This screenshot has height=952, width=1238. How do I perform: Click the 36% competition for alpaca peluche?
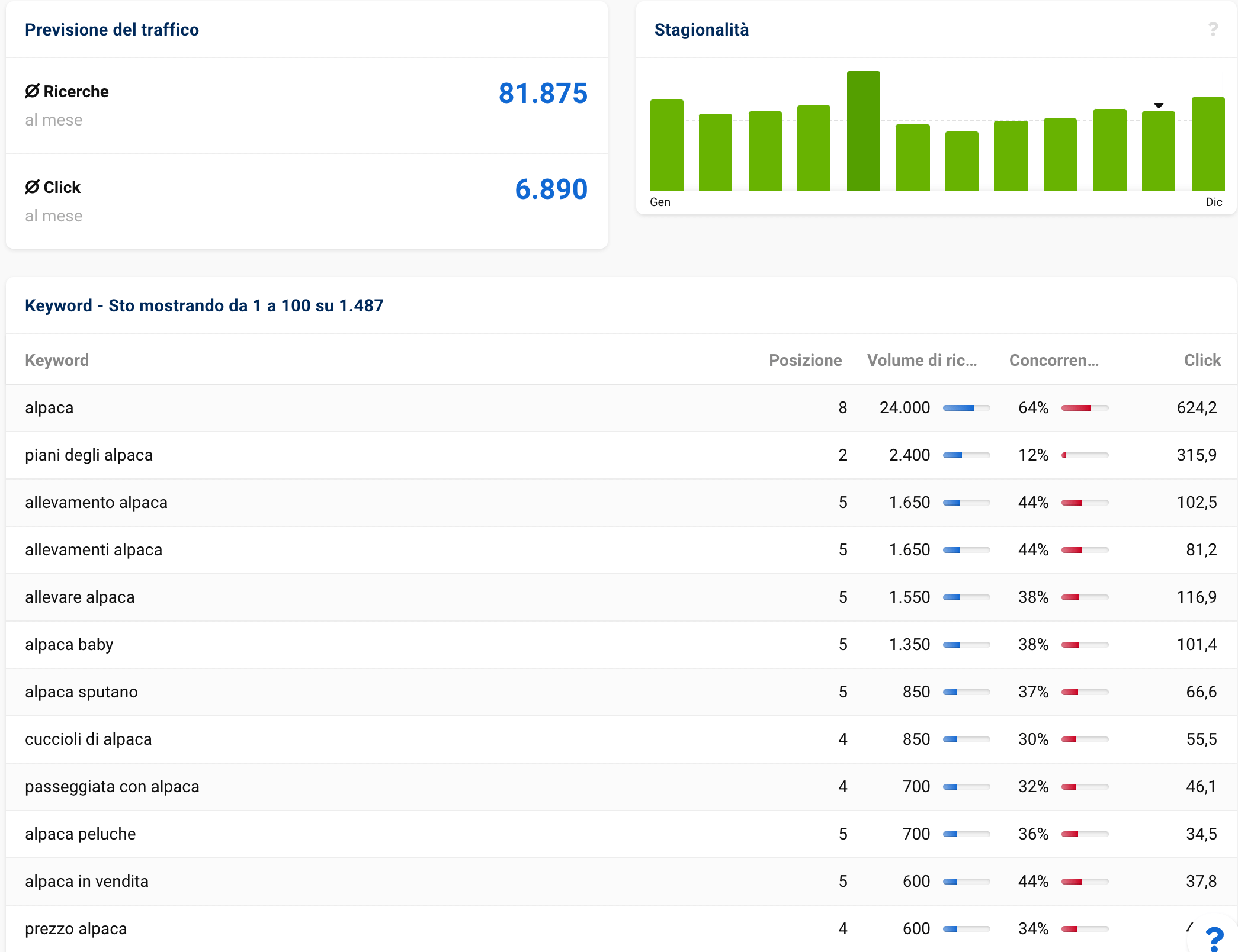tap(1033, 834)
